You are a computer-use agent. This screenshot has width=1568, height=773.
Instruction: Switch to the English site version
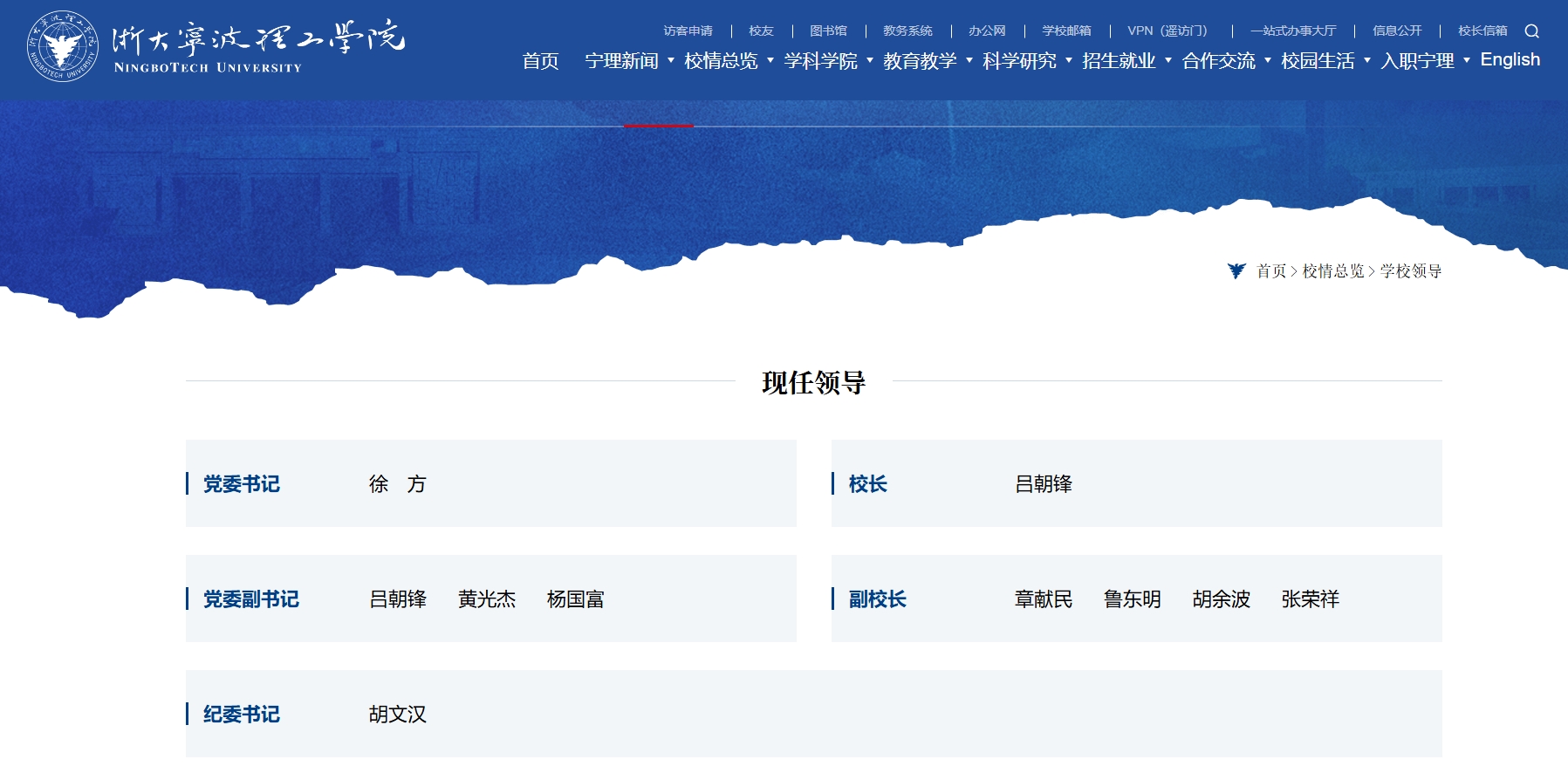pos(1510,60)
